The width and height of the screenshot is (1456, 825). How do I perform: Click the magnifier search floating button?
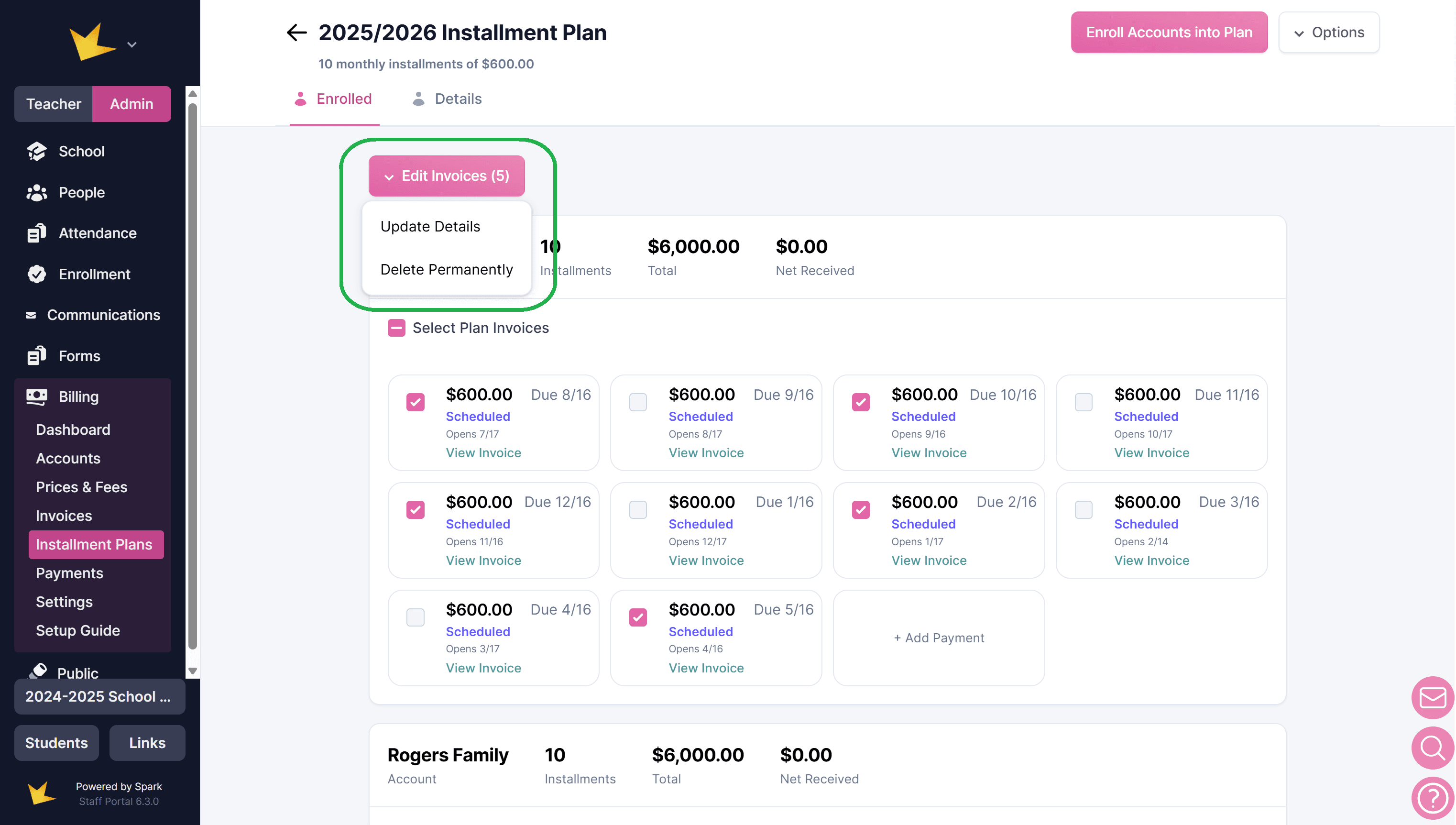[x=1432, y=748]
